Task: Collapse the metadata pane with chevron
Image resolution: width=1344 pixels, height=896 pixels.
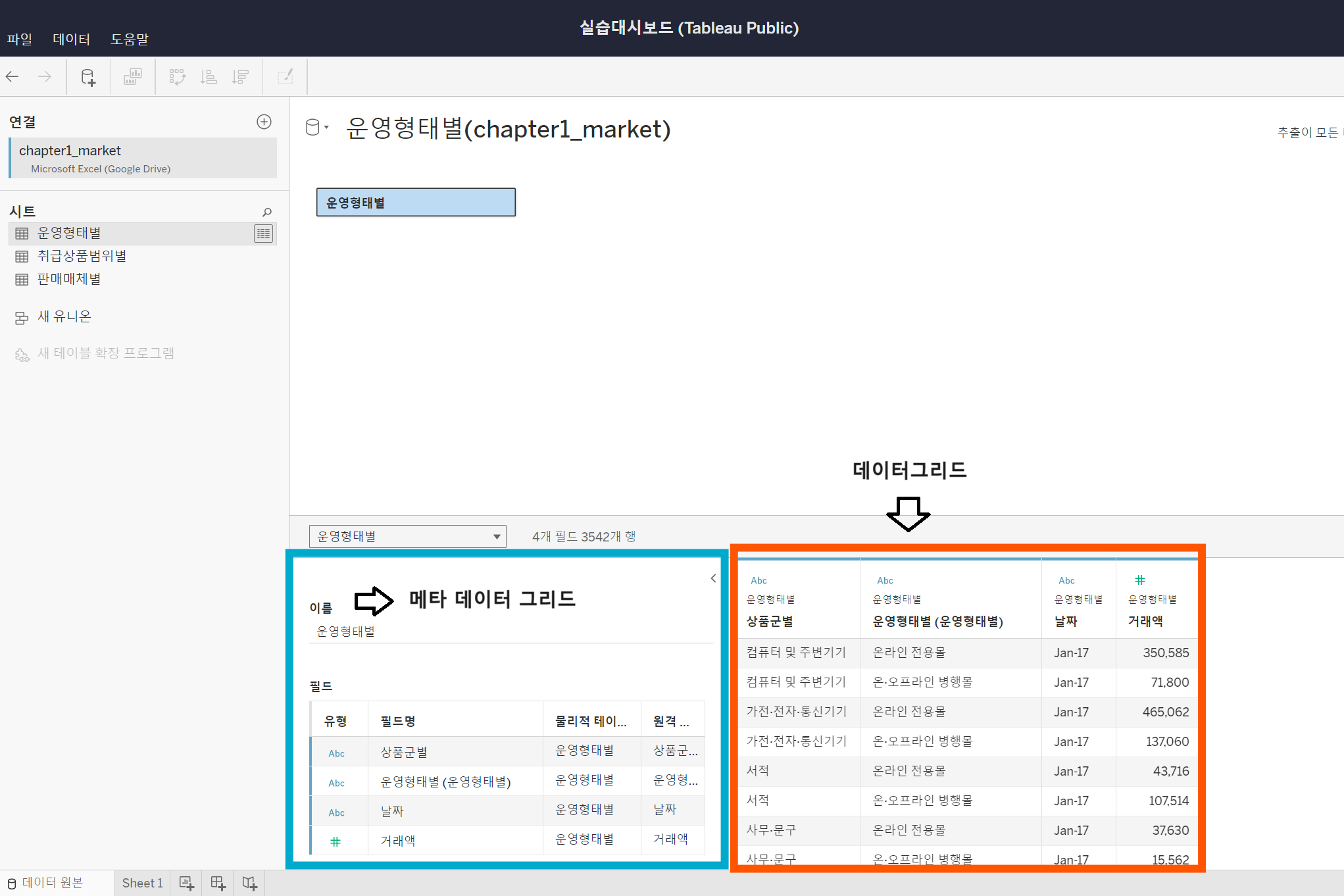Action: click(713, 578)
